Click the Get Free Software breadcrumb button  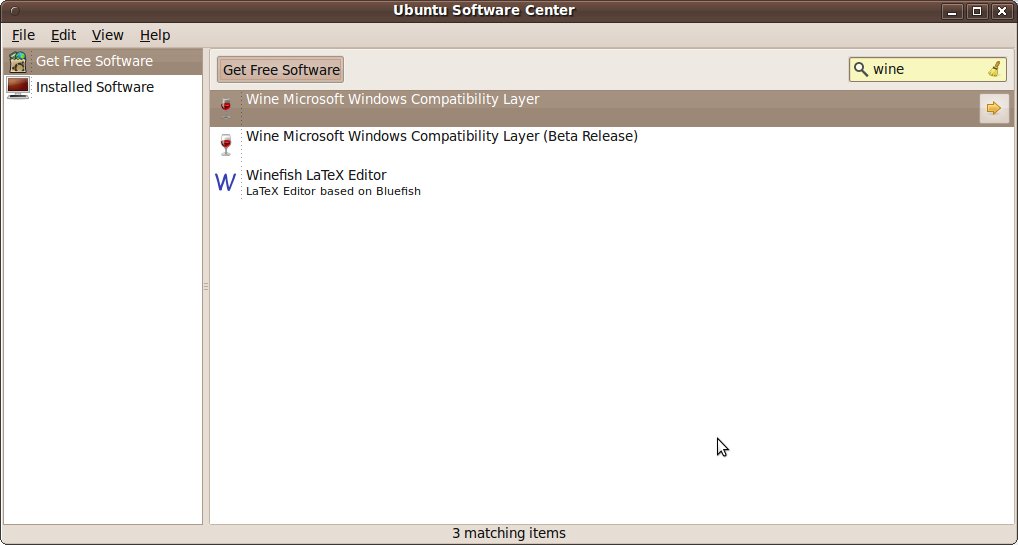(x=280, y=70)
